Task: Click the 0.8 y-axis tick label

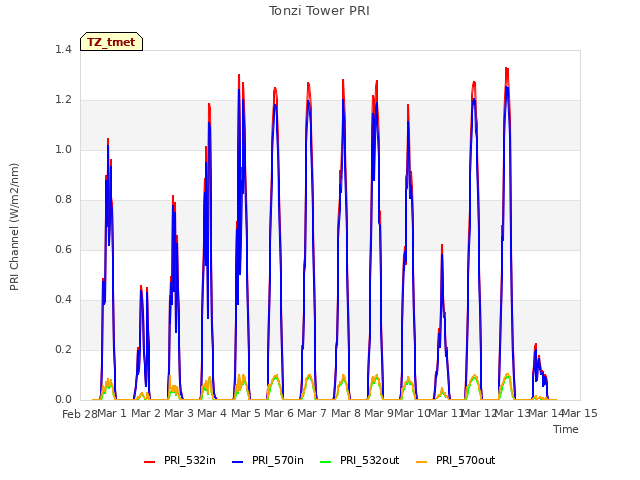Action: click(x=63, y=200)
